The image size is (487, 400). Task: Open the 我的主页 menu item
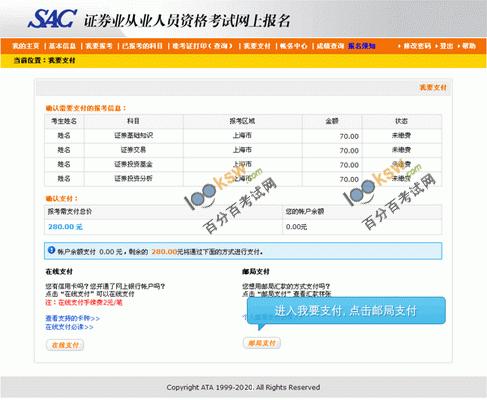26,46
